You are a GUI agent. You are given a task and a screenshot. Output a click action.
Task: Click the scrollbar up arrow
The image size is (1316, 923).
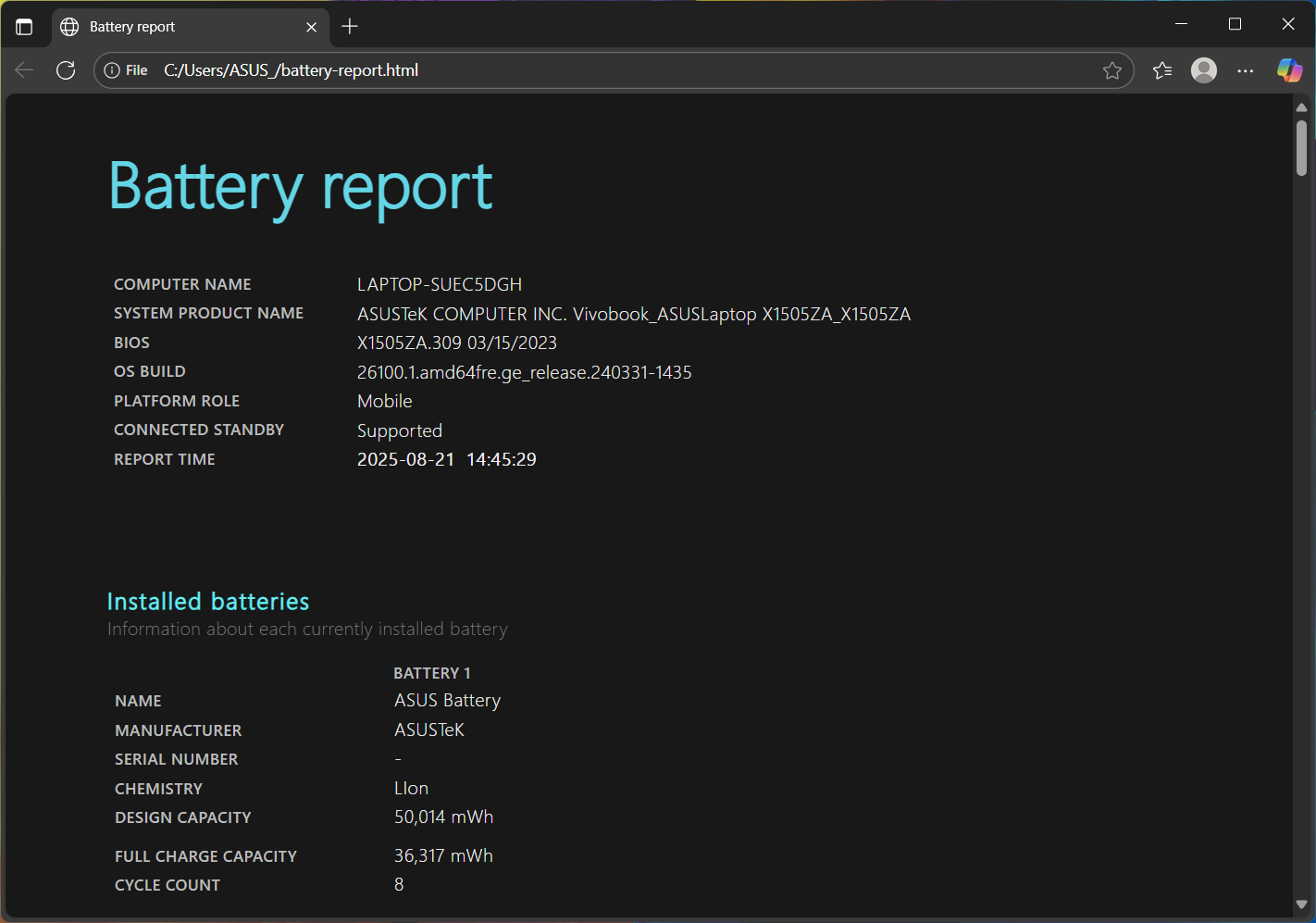pos(1301,107)
